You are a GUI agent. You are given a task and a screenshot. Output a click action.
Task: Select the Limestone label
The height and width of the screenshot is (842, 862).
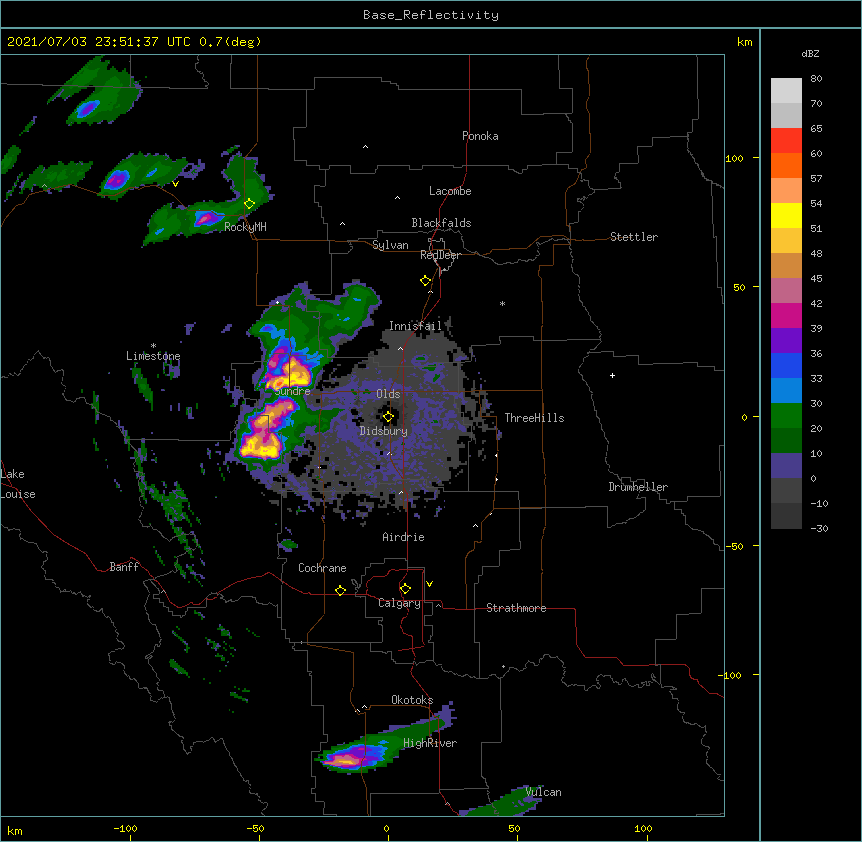(153, 356)
